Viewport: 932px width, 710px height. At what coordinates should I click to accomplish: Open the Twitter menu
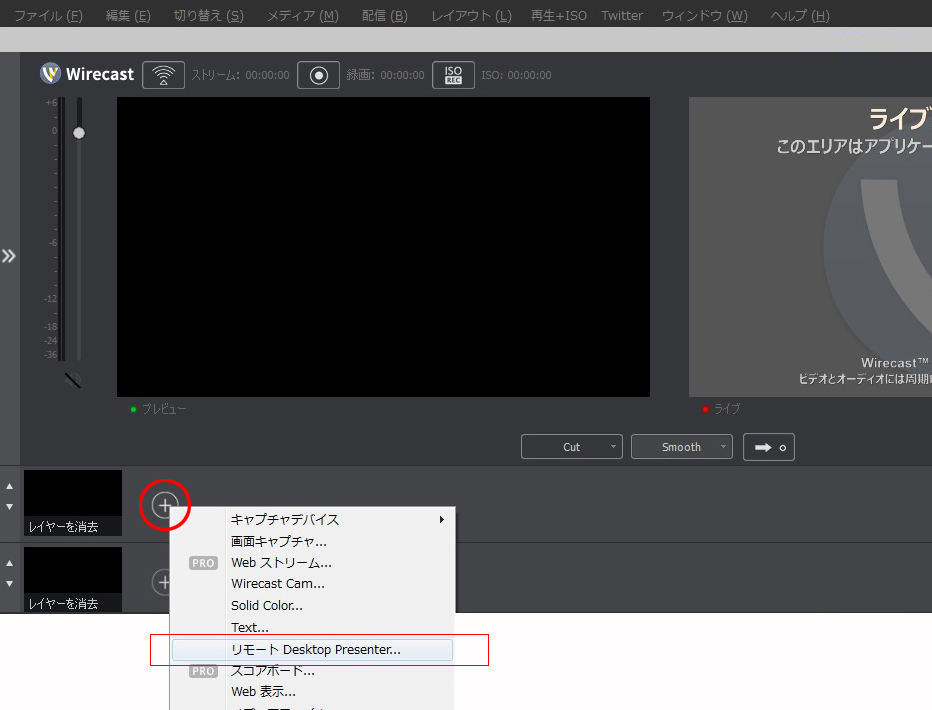pyautogui.click(x=622, y=15)
